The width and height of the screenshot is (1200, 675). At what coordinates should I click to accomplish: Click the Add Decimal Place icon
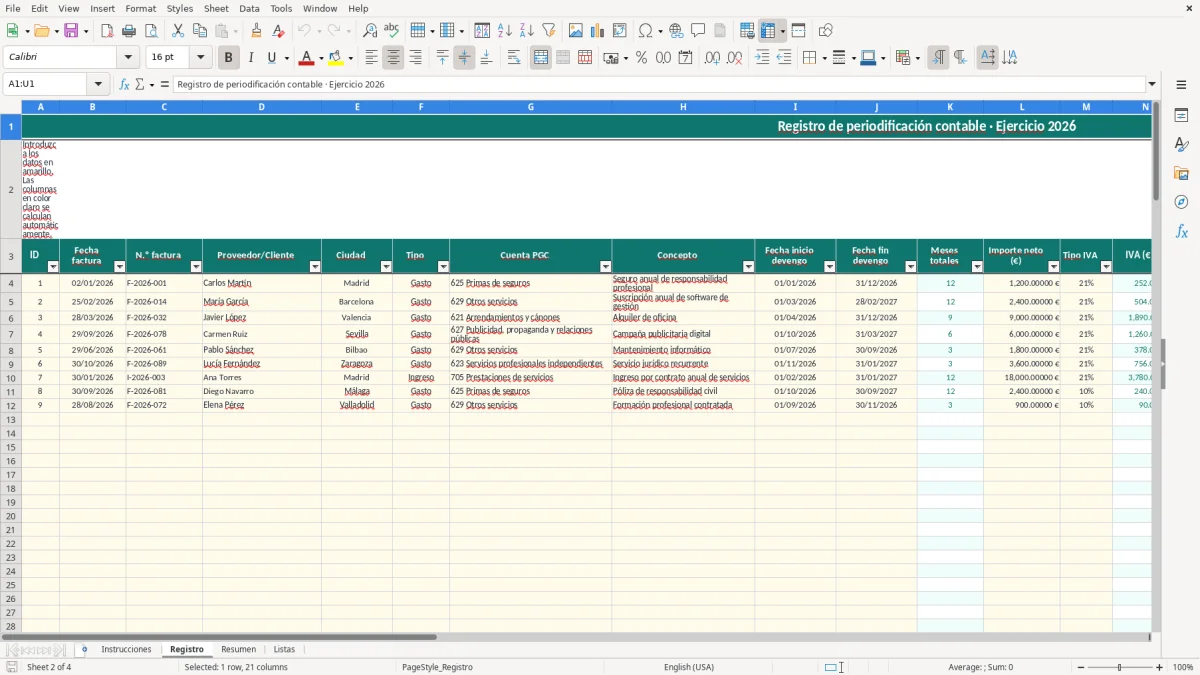712,58
